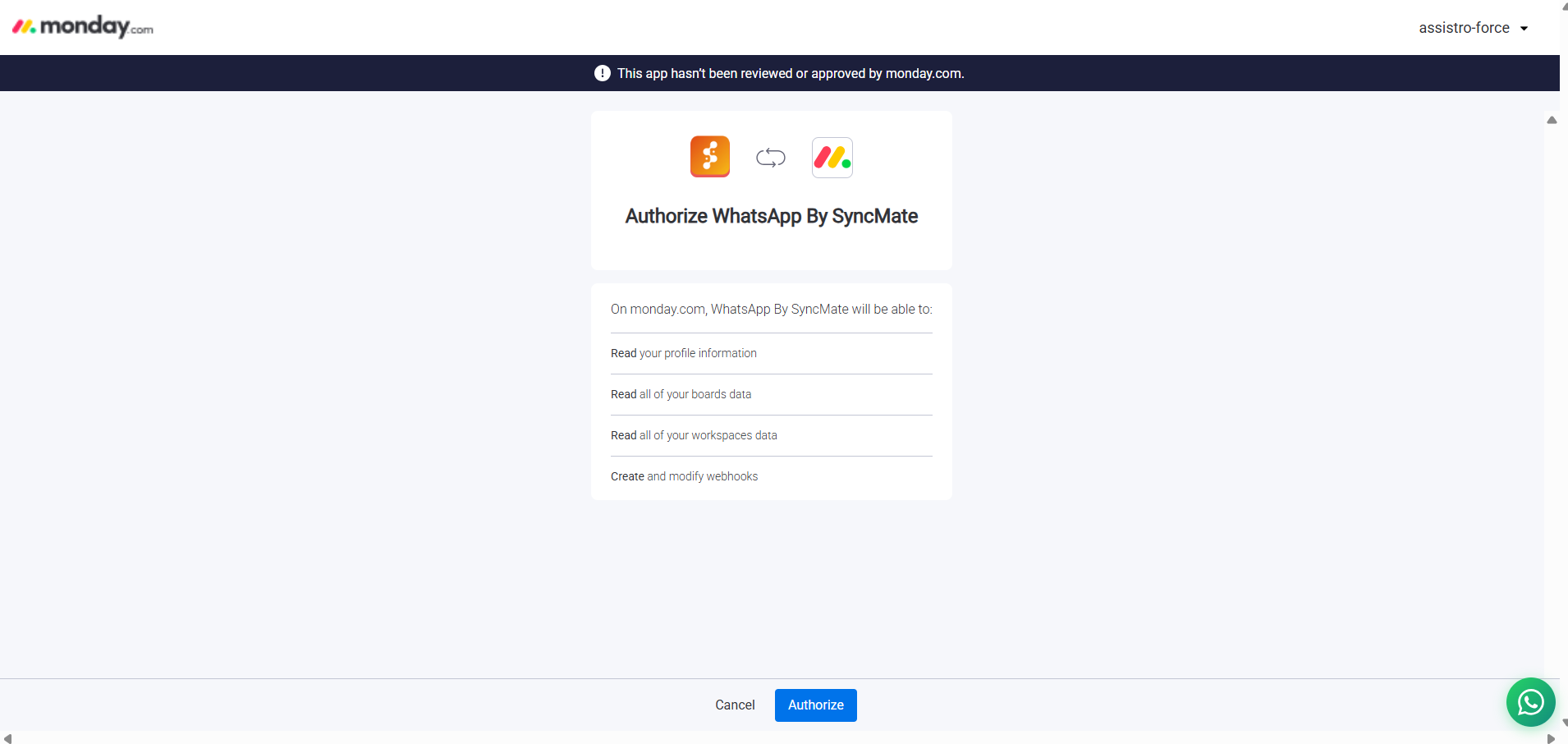
Task: Authorize the WhatsApp By SyncMate app
Action: pos(815,705)
